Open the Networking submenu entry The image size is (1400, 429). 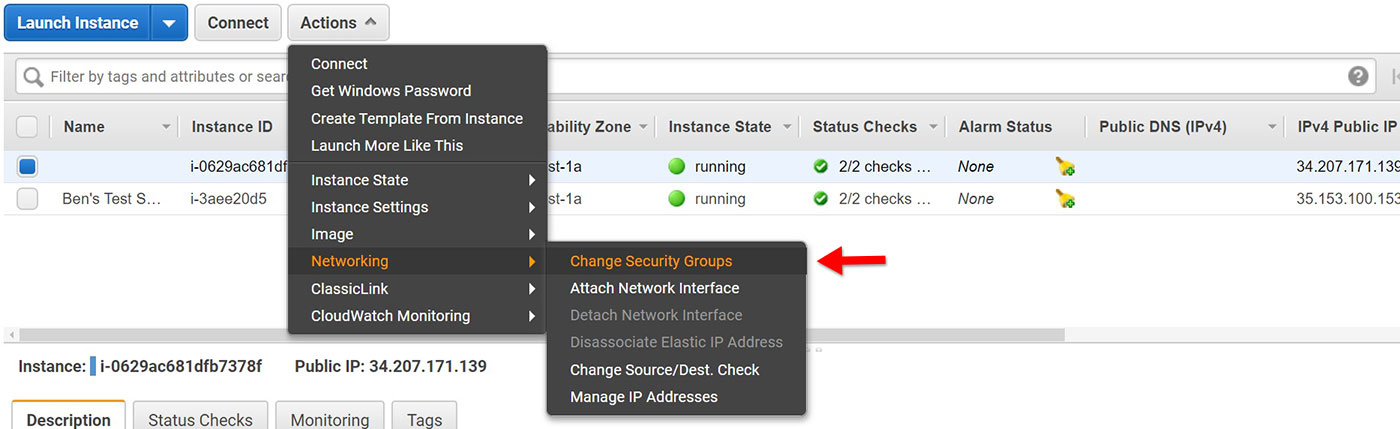[x=417, y=261]
